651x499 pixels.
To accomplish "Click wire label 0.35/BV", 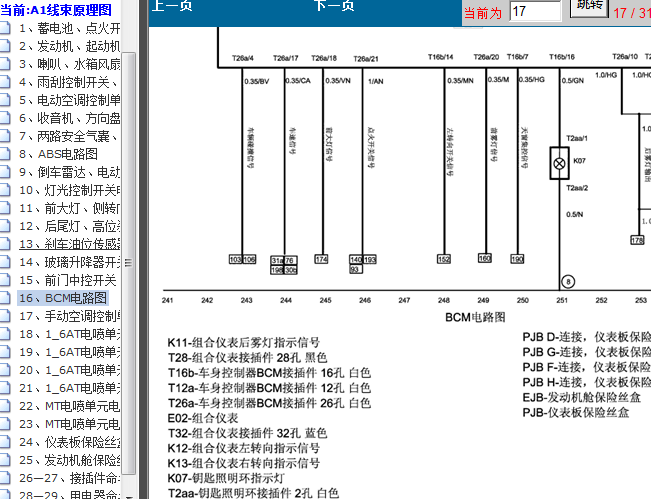I will pos(257,81).
